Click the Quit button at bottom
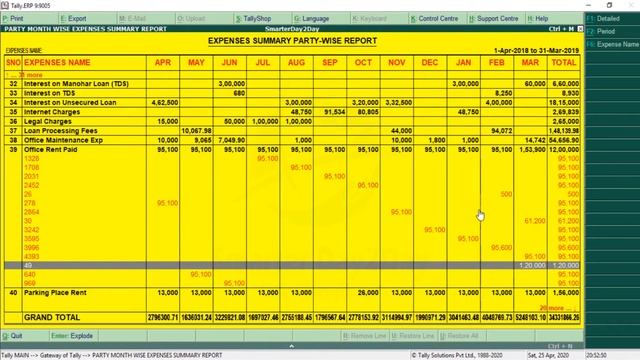 point(12,336)
